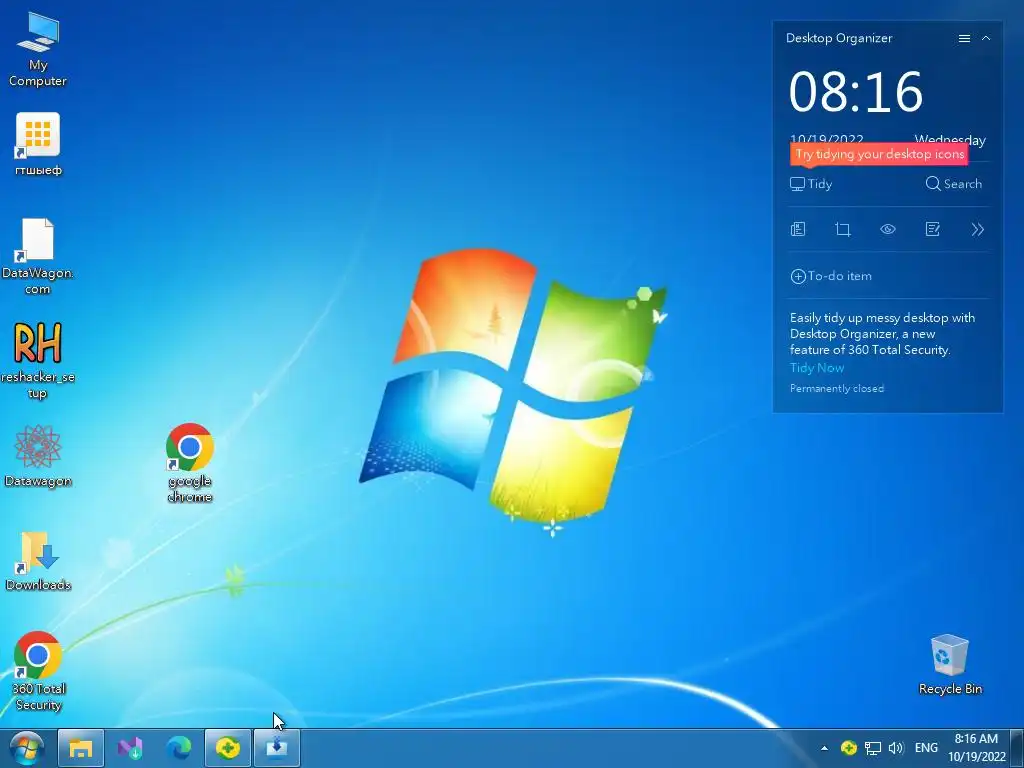The image size is (1024, 768).
Task: Open the download installer taskbar button
Action: 276,748
